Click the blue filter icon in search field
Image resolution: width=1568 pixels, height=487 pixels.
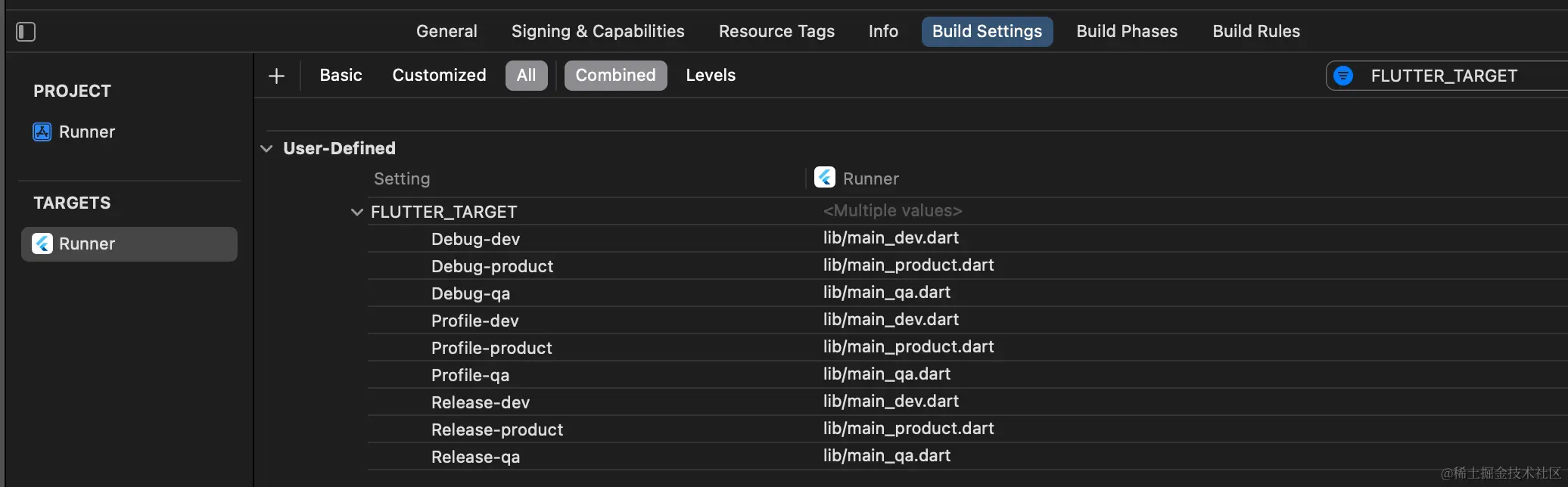tap(1343, 76)
